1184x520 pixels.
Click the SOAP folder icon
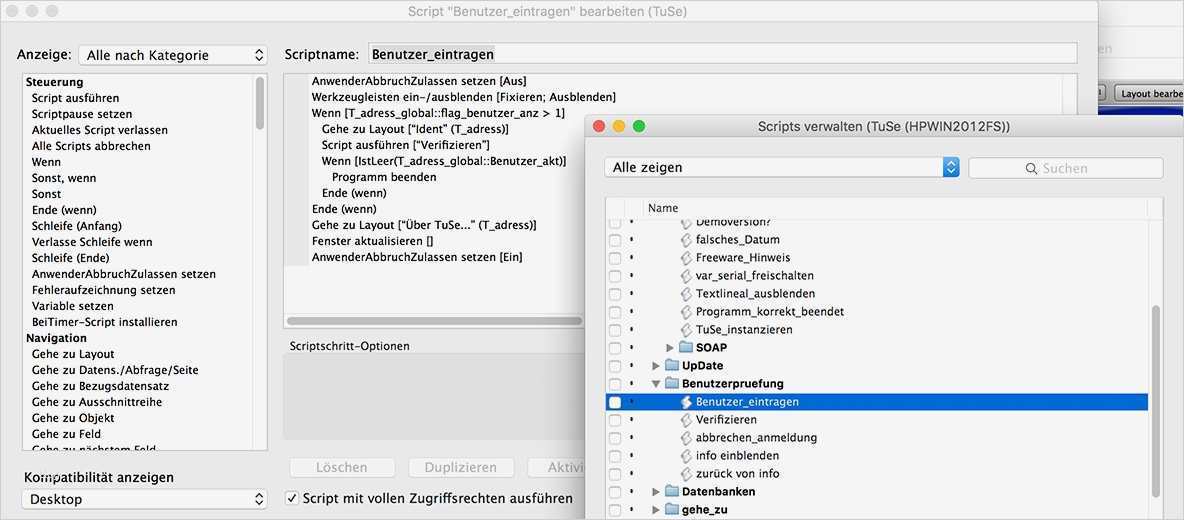[686, 347]
